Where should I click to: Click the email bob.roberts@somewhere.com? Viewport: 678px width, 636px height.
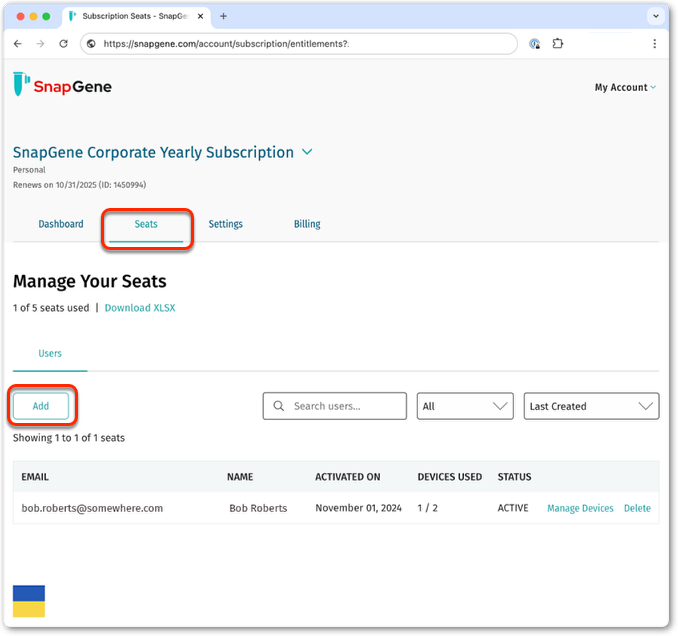coord(93,508)
